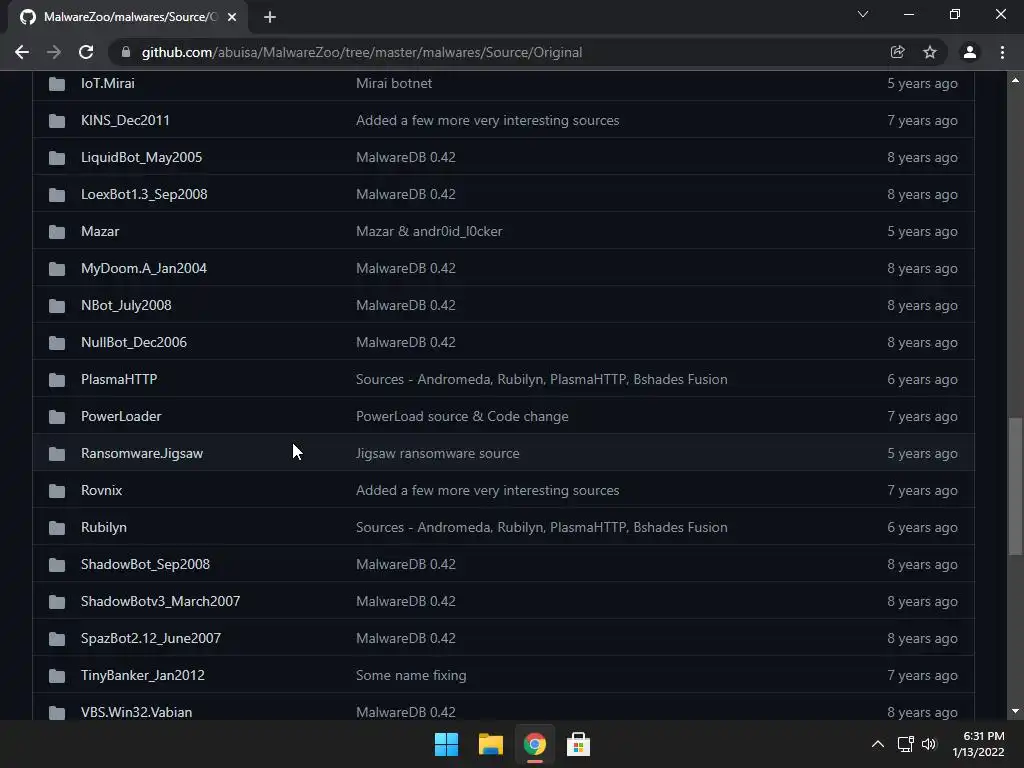
Task: Open the IoT.Mirai folder icon
Action: coord(57,84)
